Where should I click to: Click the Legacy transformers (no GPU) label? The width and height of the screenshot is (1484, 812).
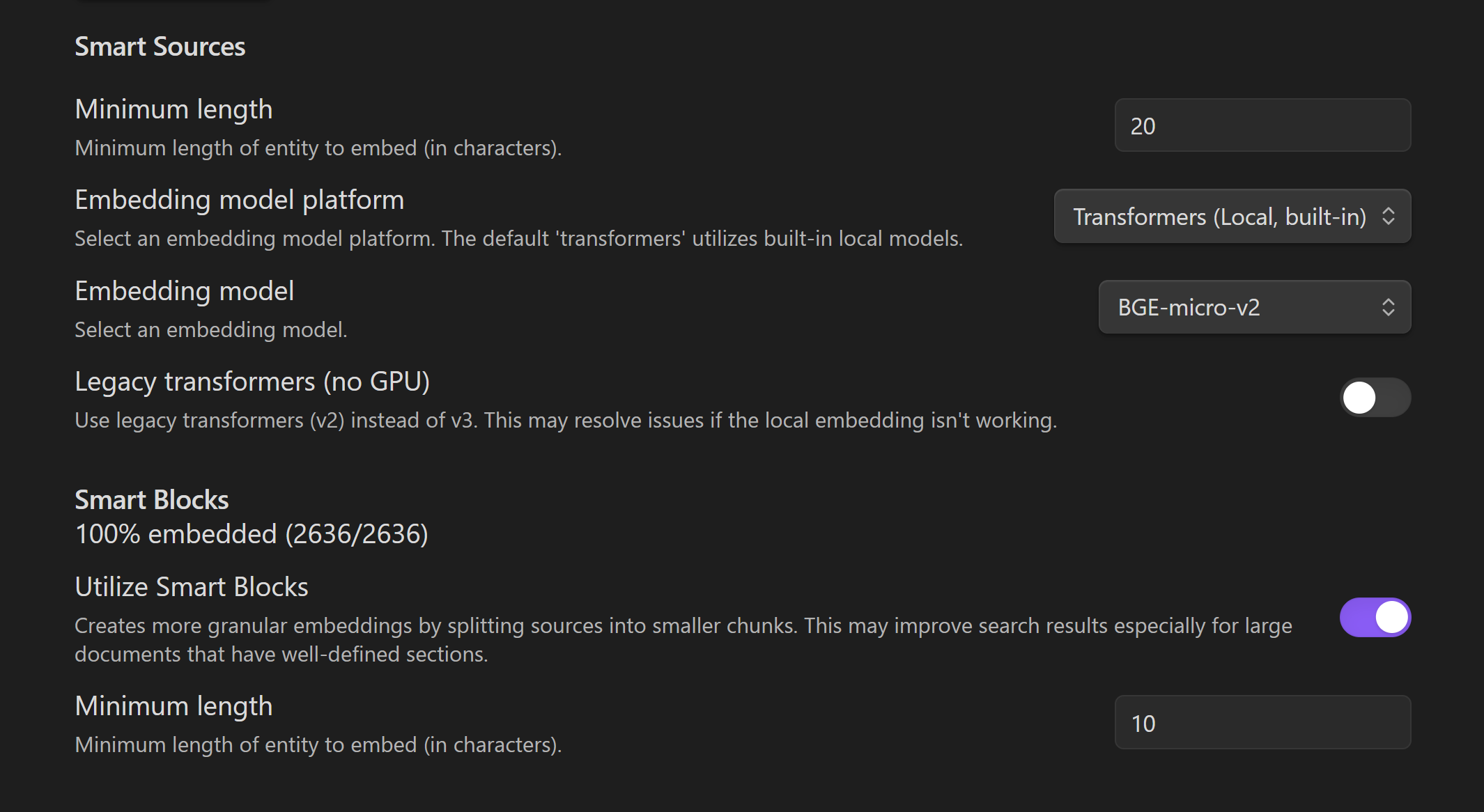pos(252,382)
